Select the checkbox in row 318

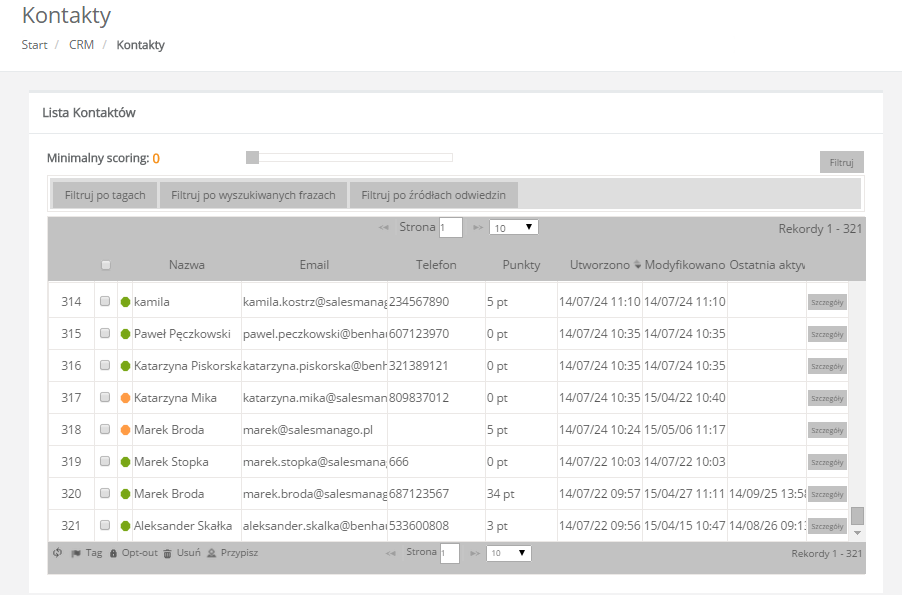tap(105, 429)
